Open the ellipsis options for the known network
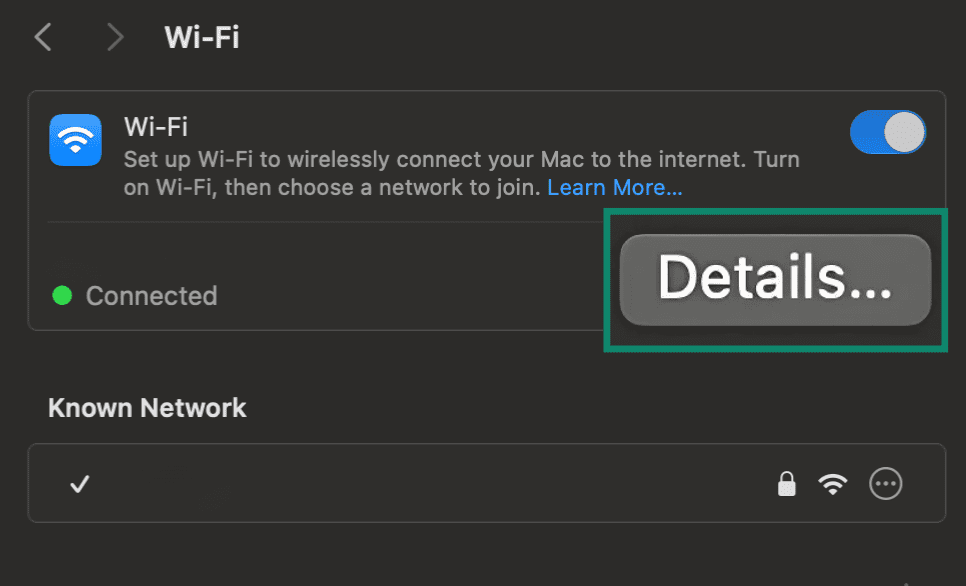Screen dimensions: 966x586 click(x=886, y=483)
